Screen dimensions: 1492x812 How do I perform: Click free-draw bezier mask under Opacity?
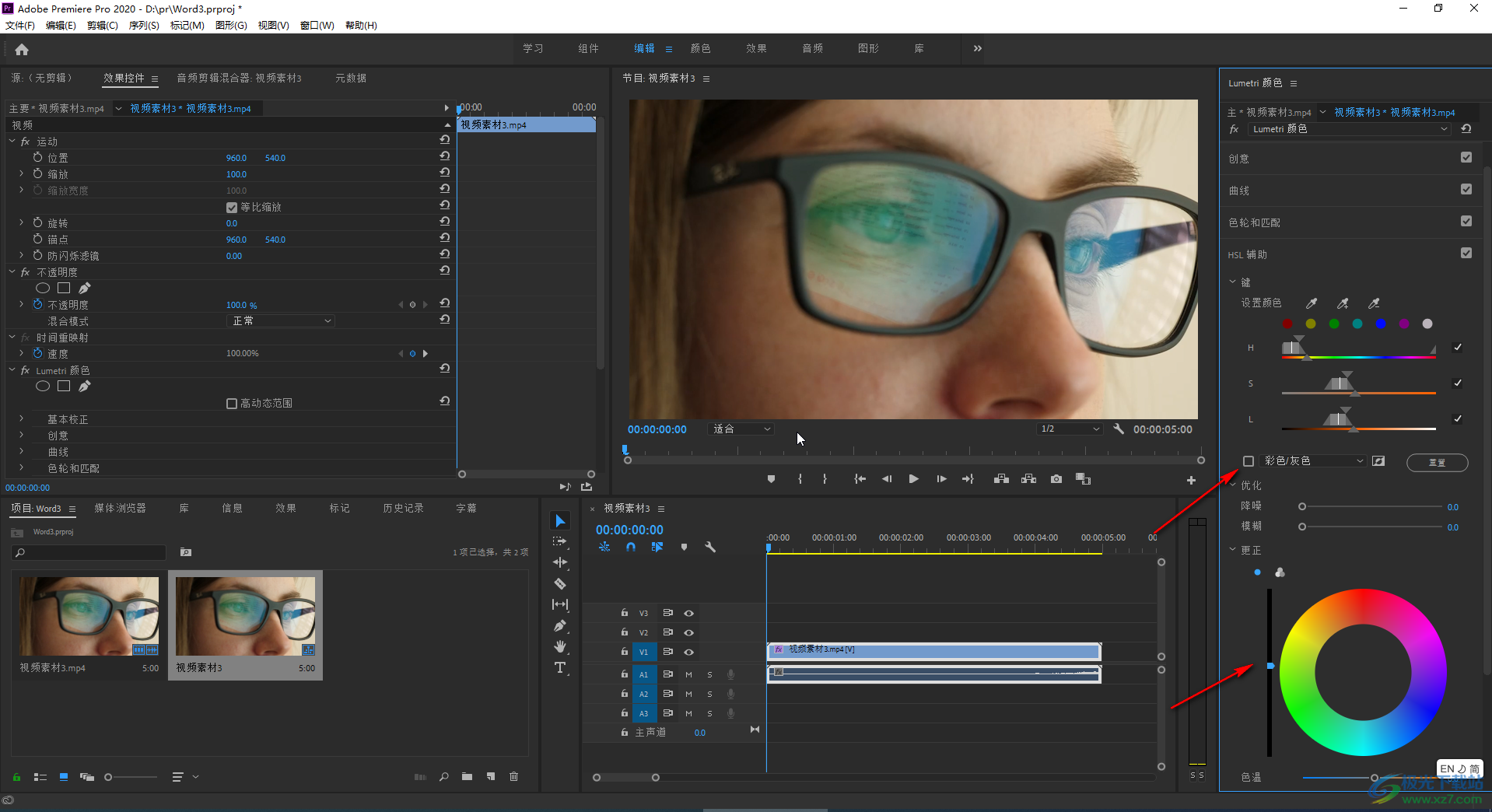coord(85,288)
